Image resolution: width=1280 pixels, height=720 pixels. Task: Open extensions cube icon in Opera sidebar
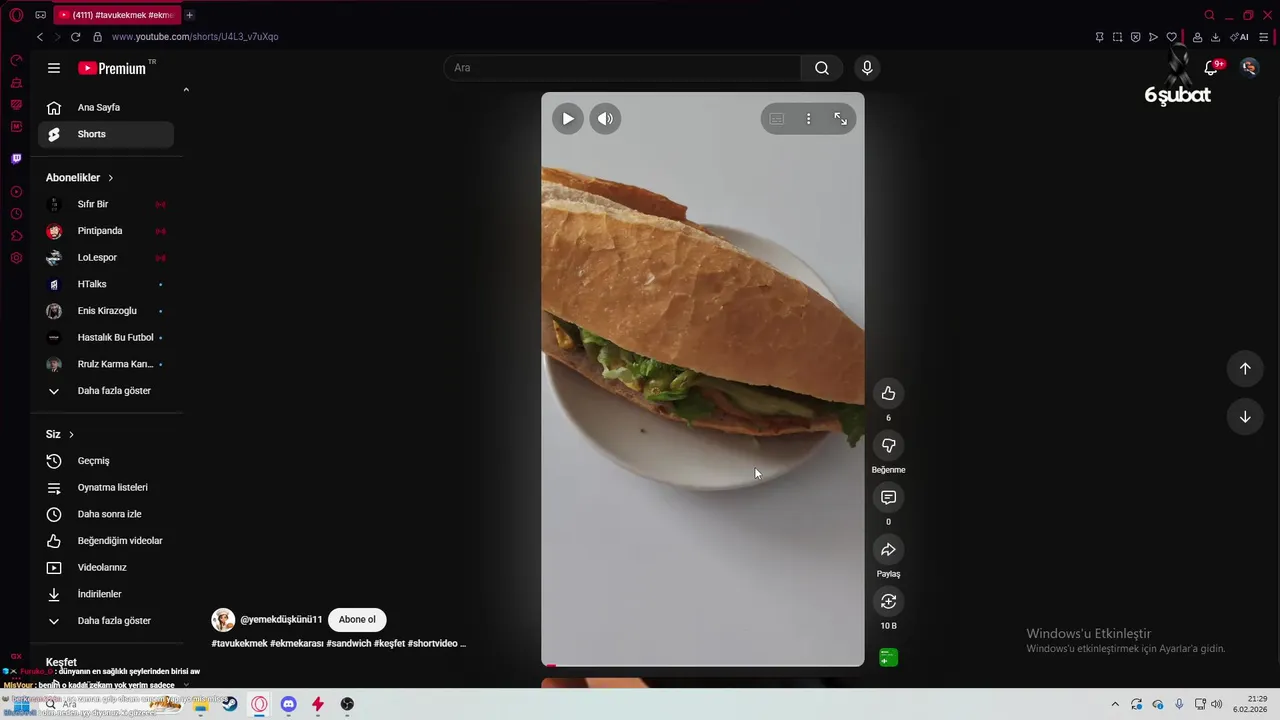[16, 236]
